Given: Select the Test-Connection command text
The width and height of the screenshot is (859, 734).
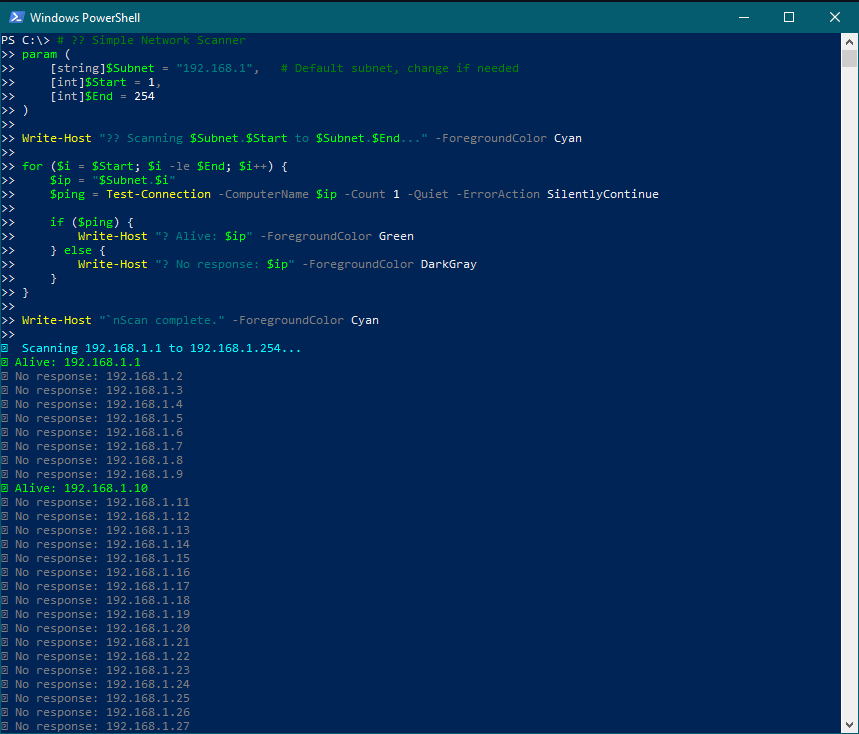Looking at the screenshot, I should coord(157,193).
